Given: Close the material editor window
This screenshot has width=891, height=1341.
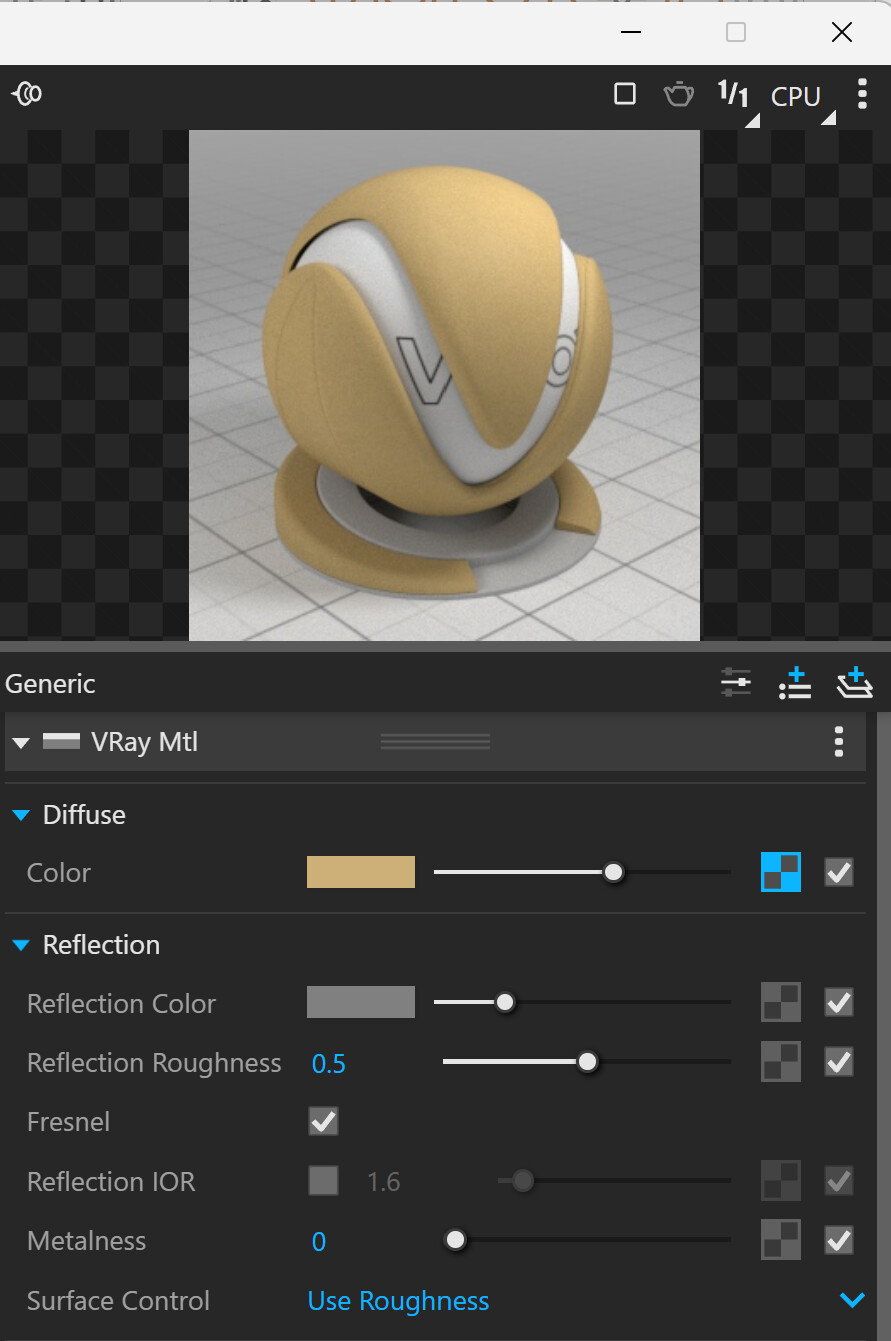Looking at the screenshot, I should (842, 32).
